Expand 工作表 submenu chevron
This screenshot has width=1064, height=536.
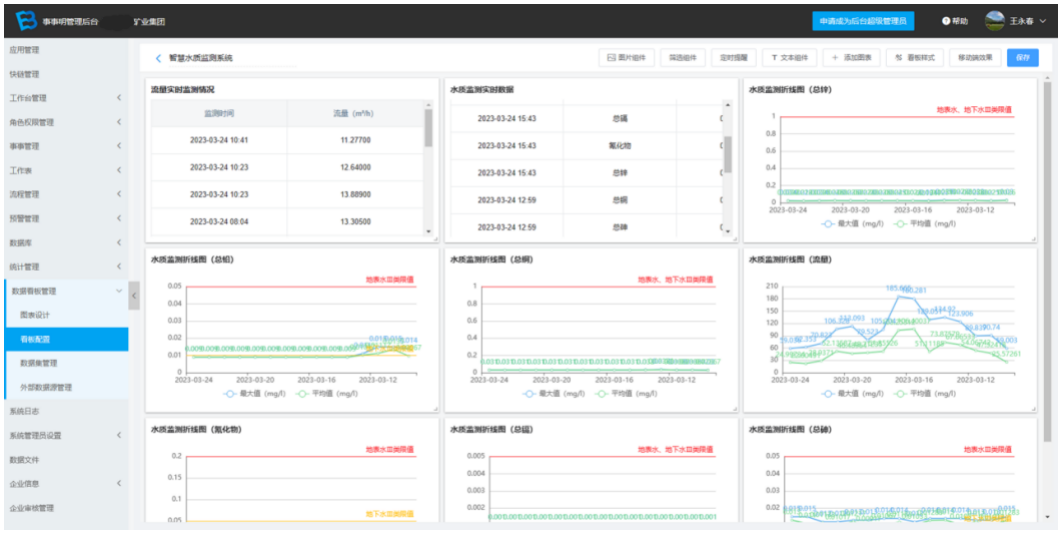pyautogui.click(x=119, y=170)
